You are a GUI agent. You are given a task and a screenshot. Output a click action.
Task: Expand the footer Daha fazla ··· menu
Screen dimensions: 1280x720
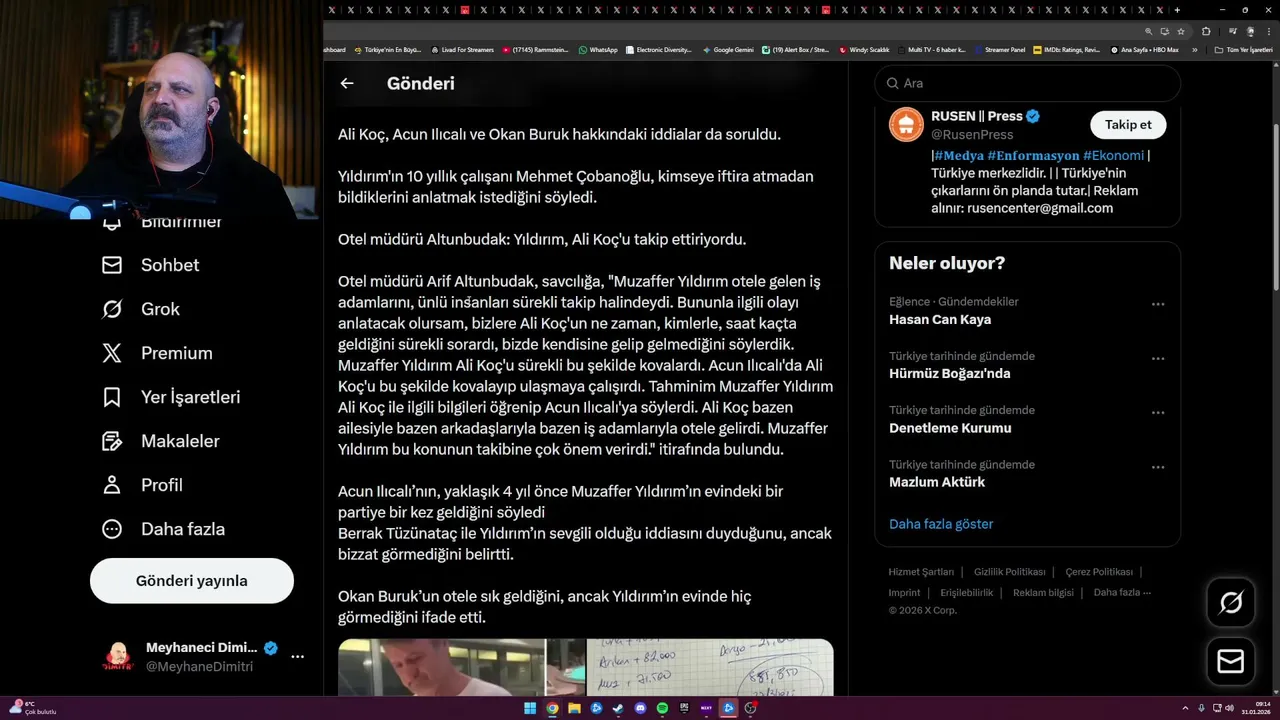click(1122, 592)
